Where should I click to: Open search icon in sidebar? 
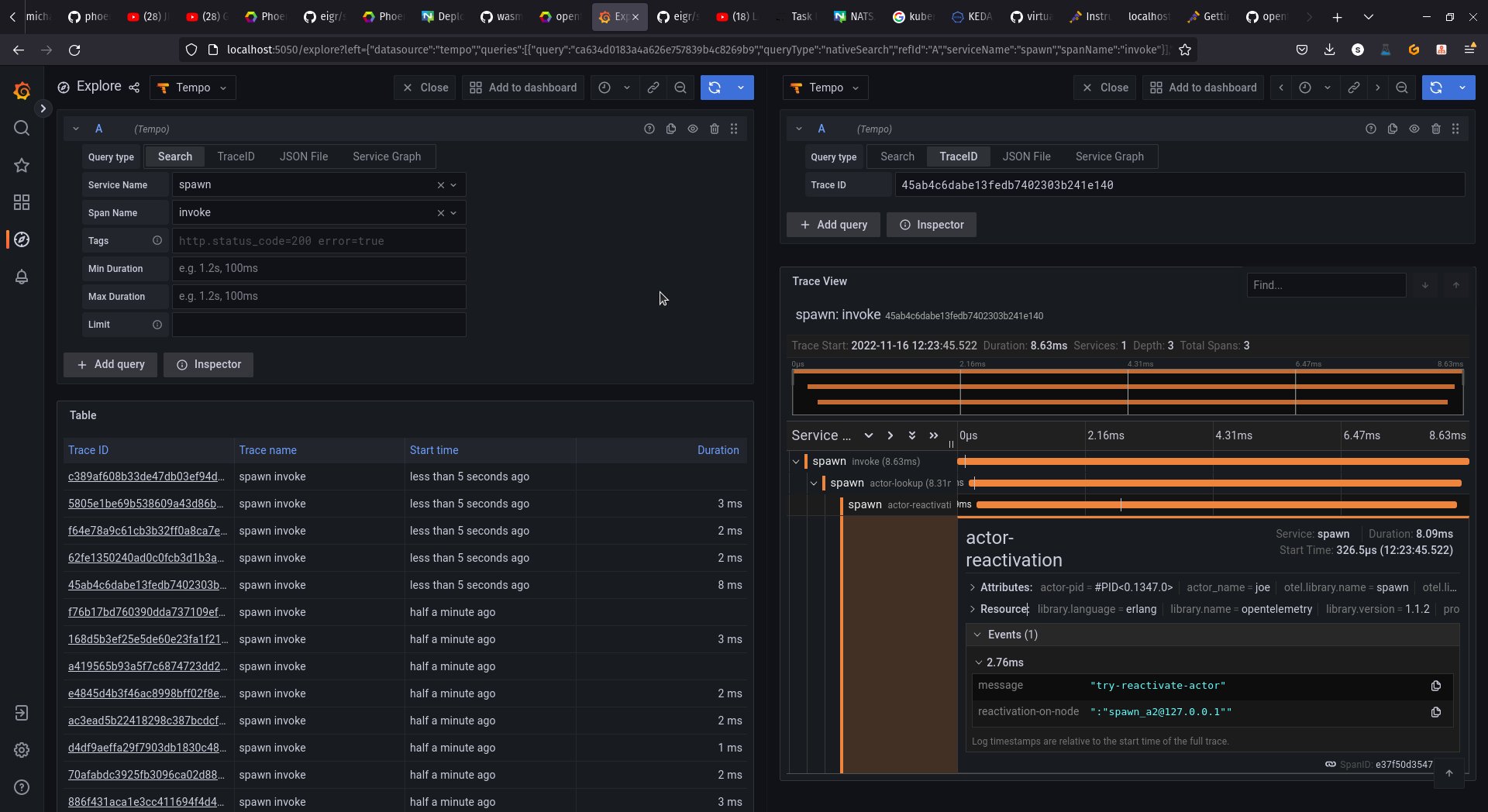point(22,128)
